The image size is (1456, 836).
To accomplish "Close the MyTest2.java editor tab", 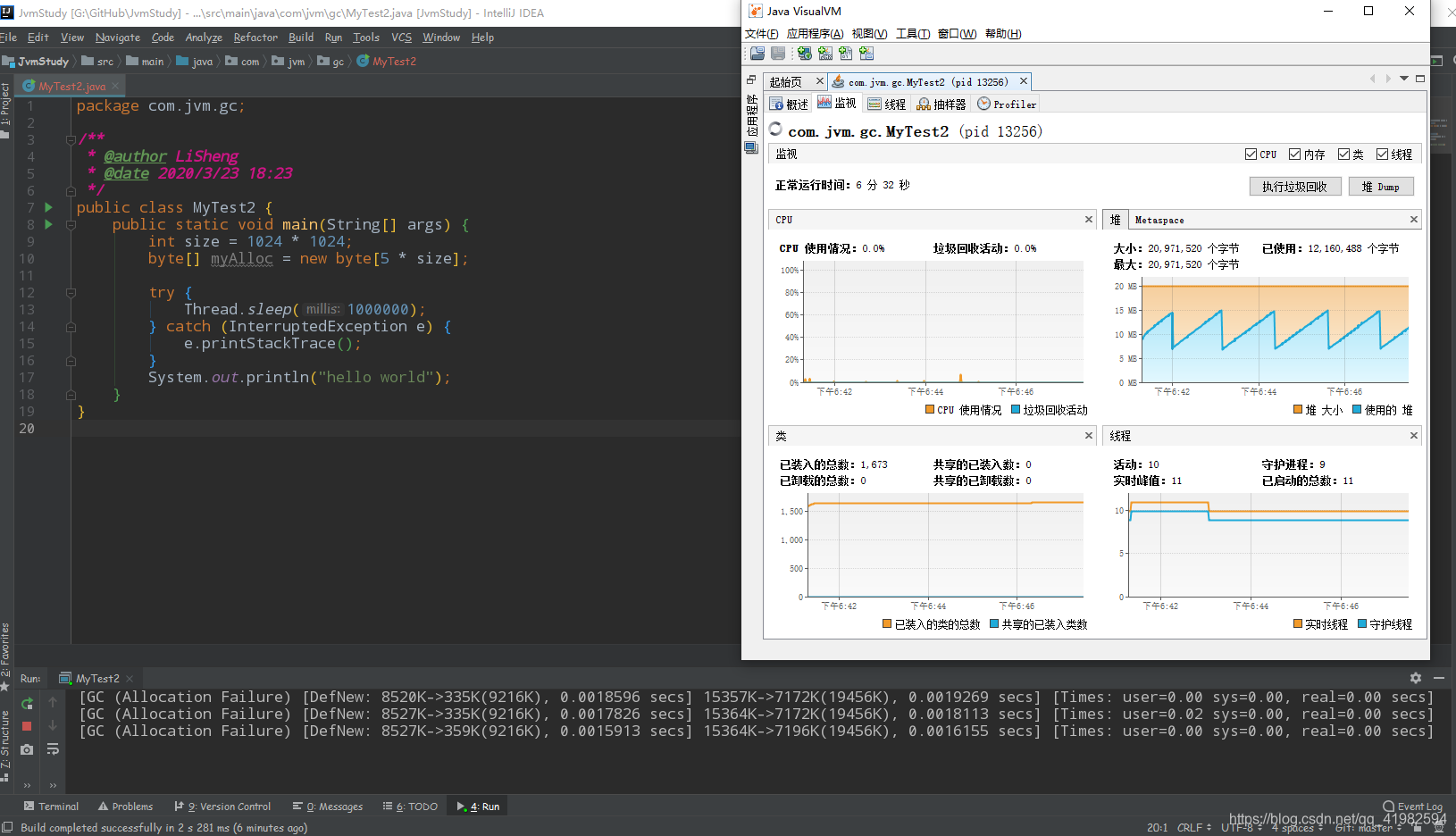I will (x=115, y=87).
